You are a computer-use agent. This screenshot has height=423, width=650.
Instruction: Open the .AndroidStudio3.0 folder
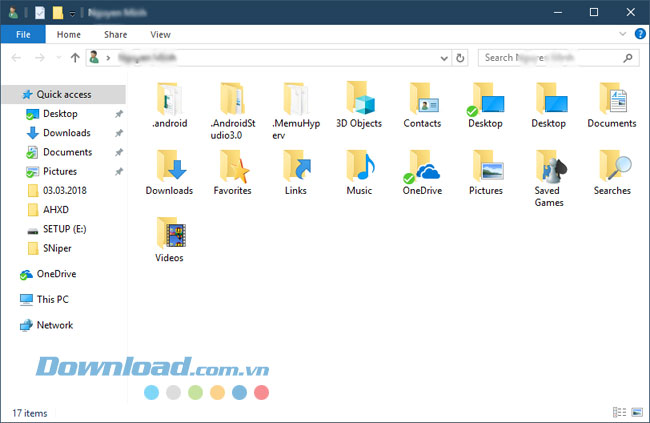pyautogui.click(x=233, y=111)
